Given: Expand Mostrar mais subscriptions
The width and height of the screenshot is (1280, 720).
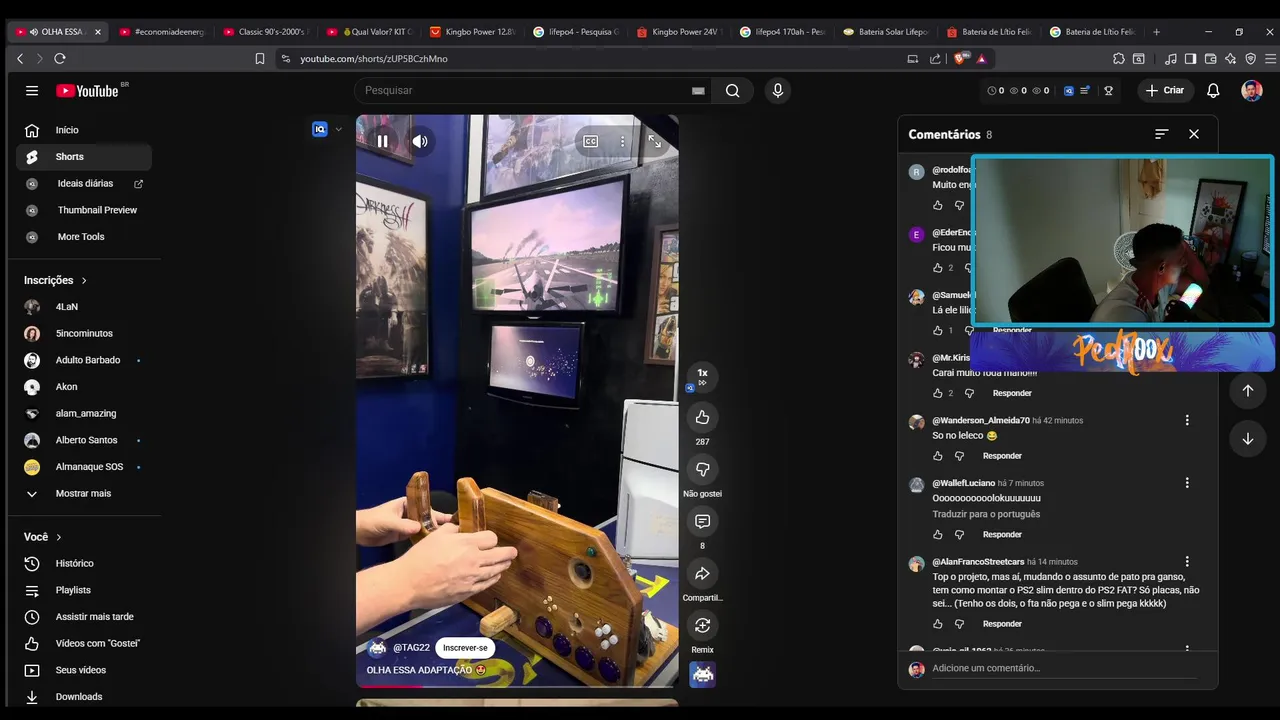Looking at the screenshot, I should [x=84, y=494].
